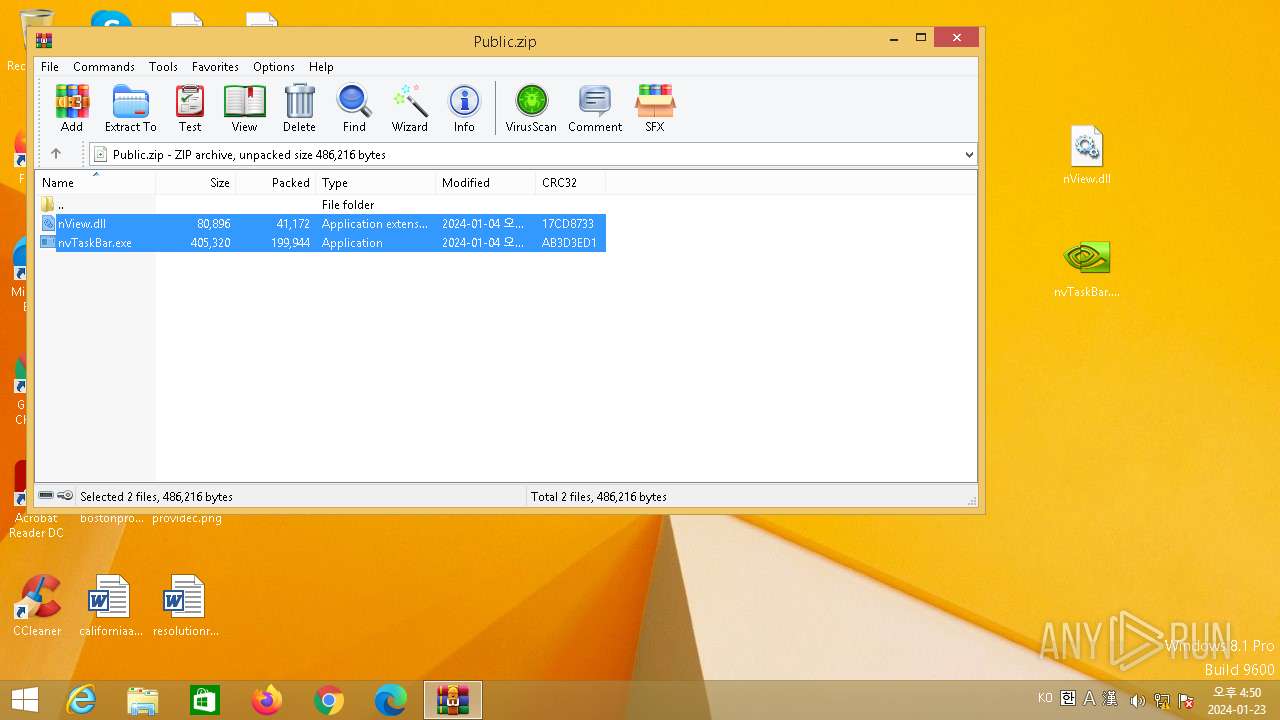This screenshot has height=720, width=1280.
Task: Maximize the Public.zip window
Action: (x=921, y=39)
